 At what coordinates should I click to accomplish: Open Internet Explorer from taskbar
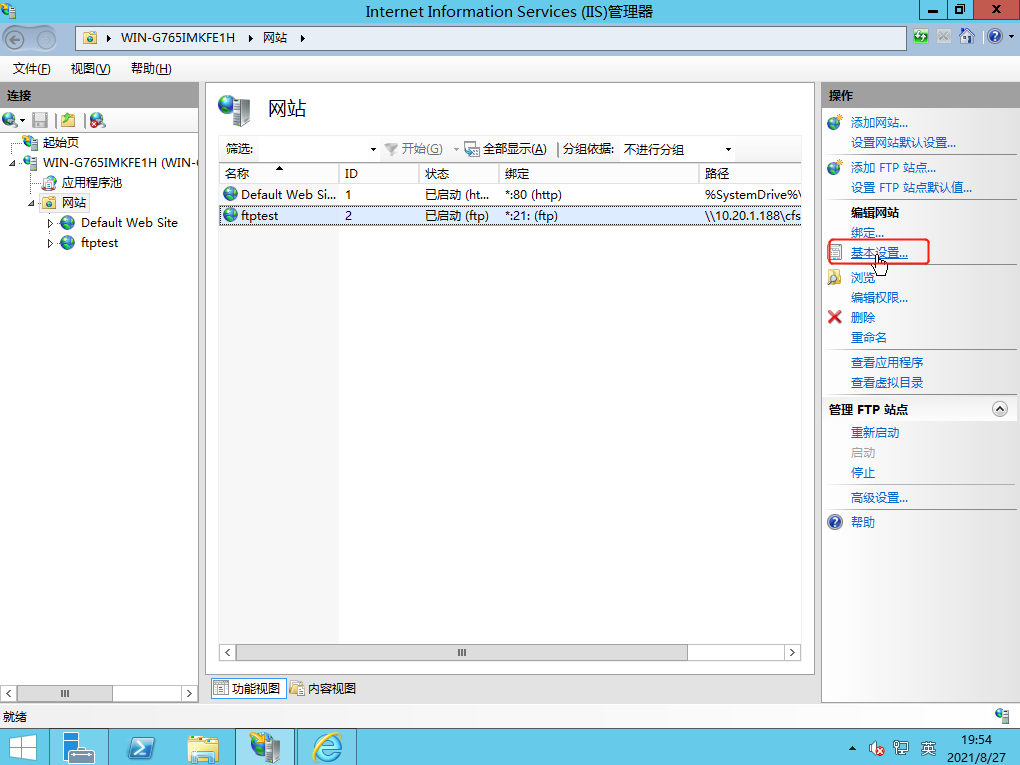tap(327, 747)
